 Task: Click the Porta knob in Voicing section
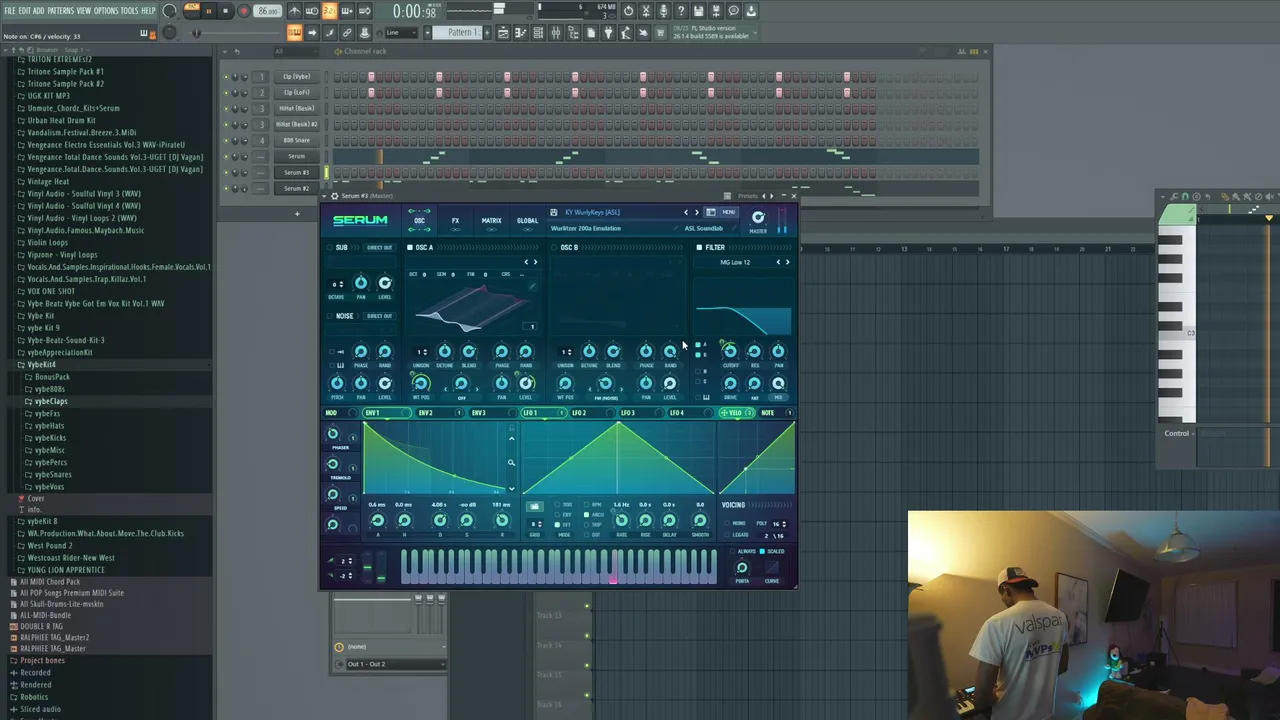[x=742, y=568]
